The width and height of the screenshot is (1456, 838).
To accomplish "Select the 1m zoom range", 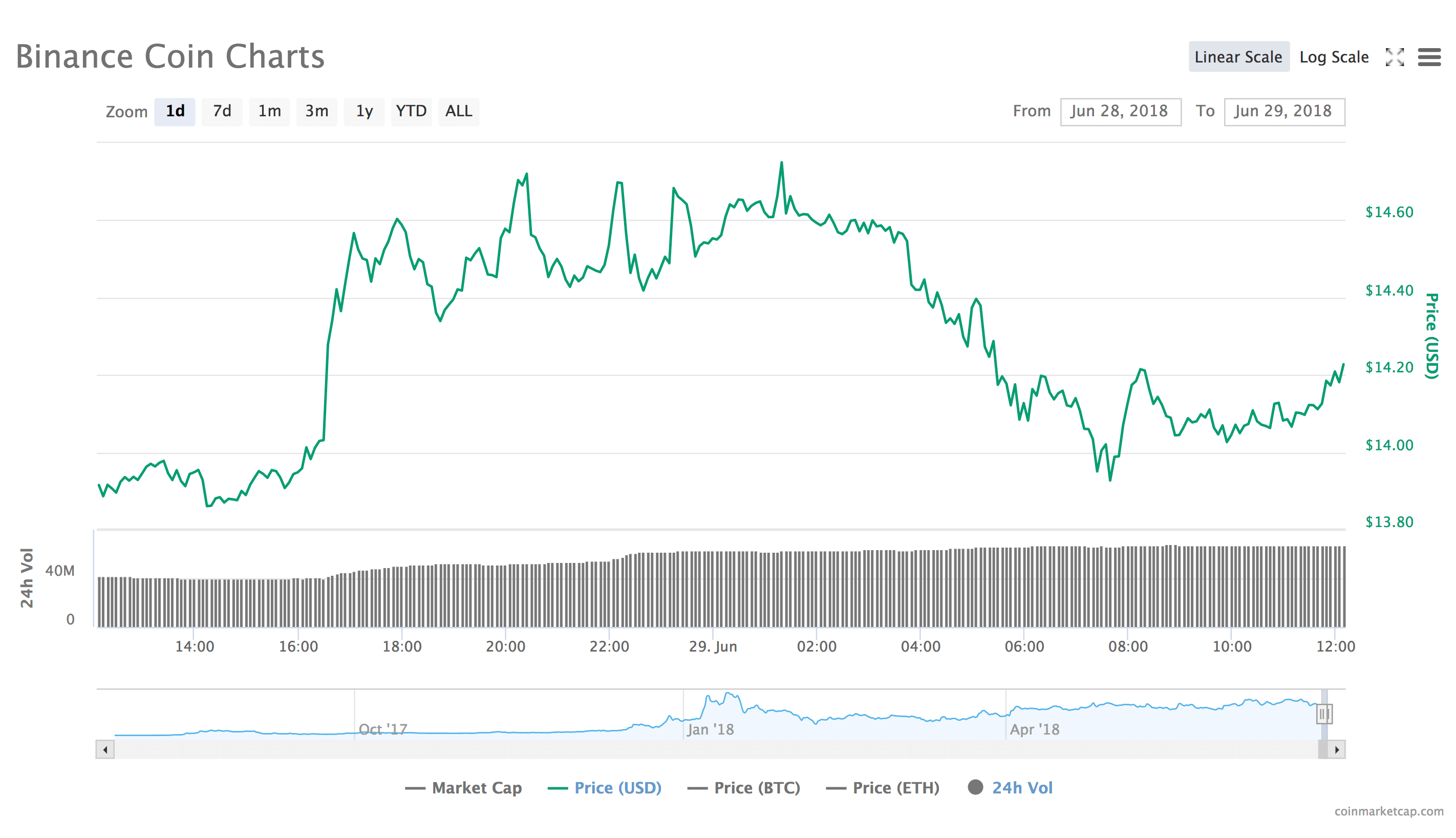I will [x=269, y=111].
